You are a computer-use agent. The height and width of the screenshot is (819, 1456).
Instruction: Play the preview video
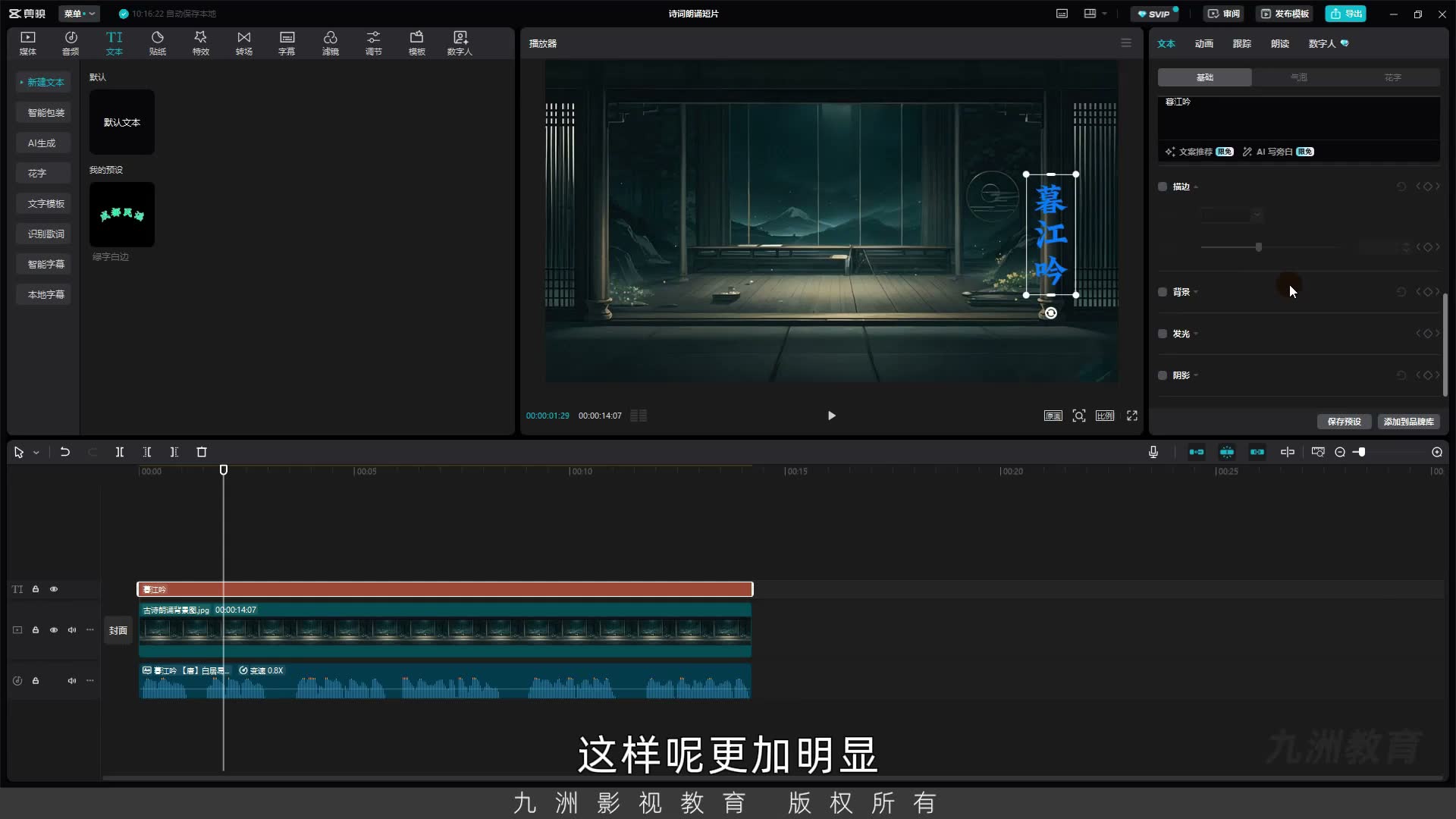(832, 416)
